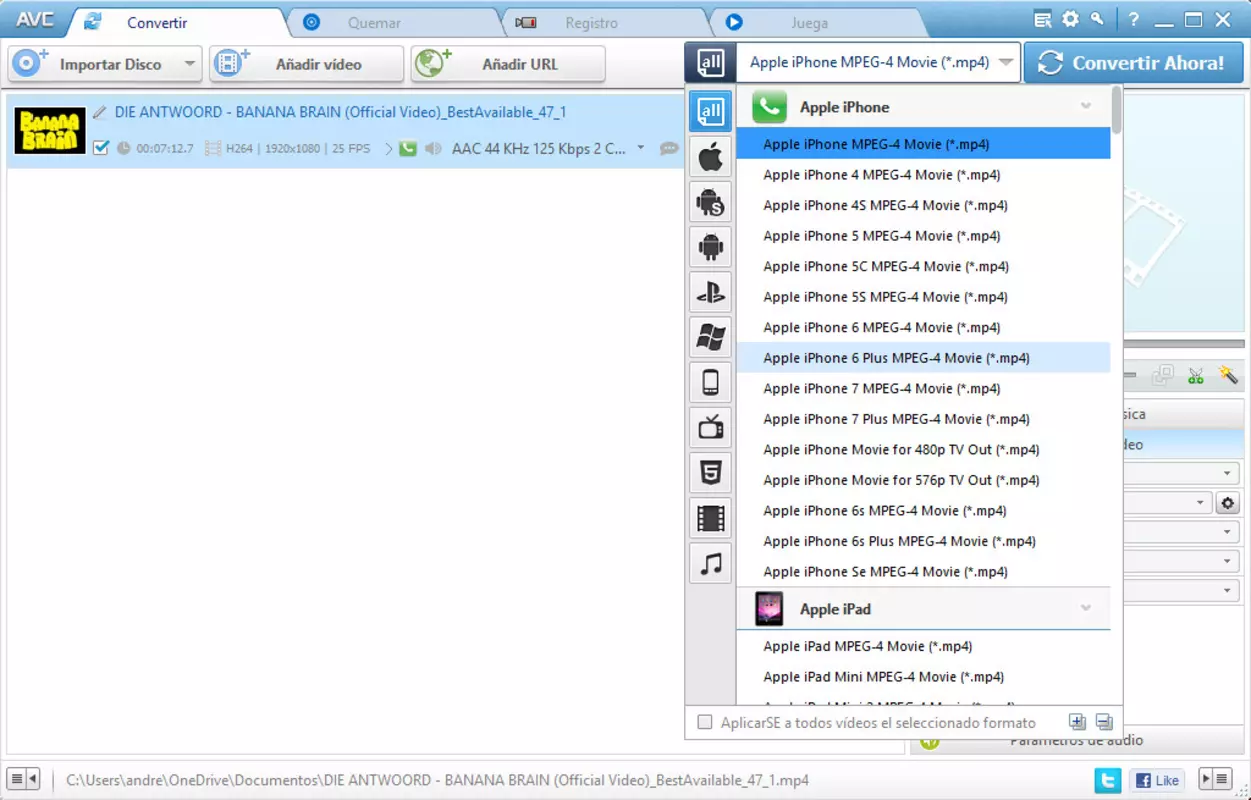The image size is (1251, 800).
Task: Open the magic wand effects tool
Action: 1228,376
